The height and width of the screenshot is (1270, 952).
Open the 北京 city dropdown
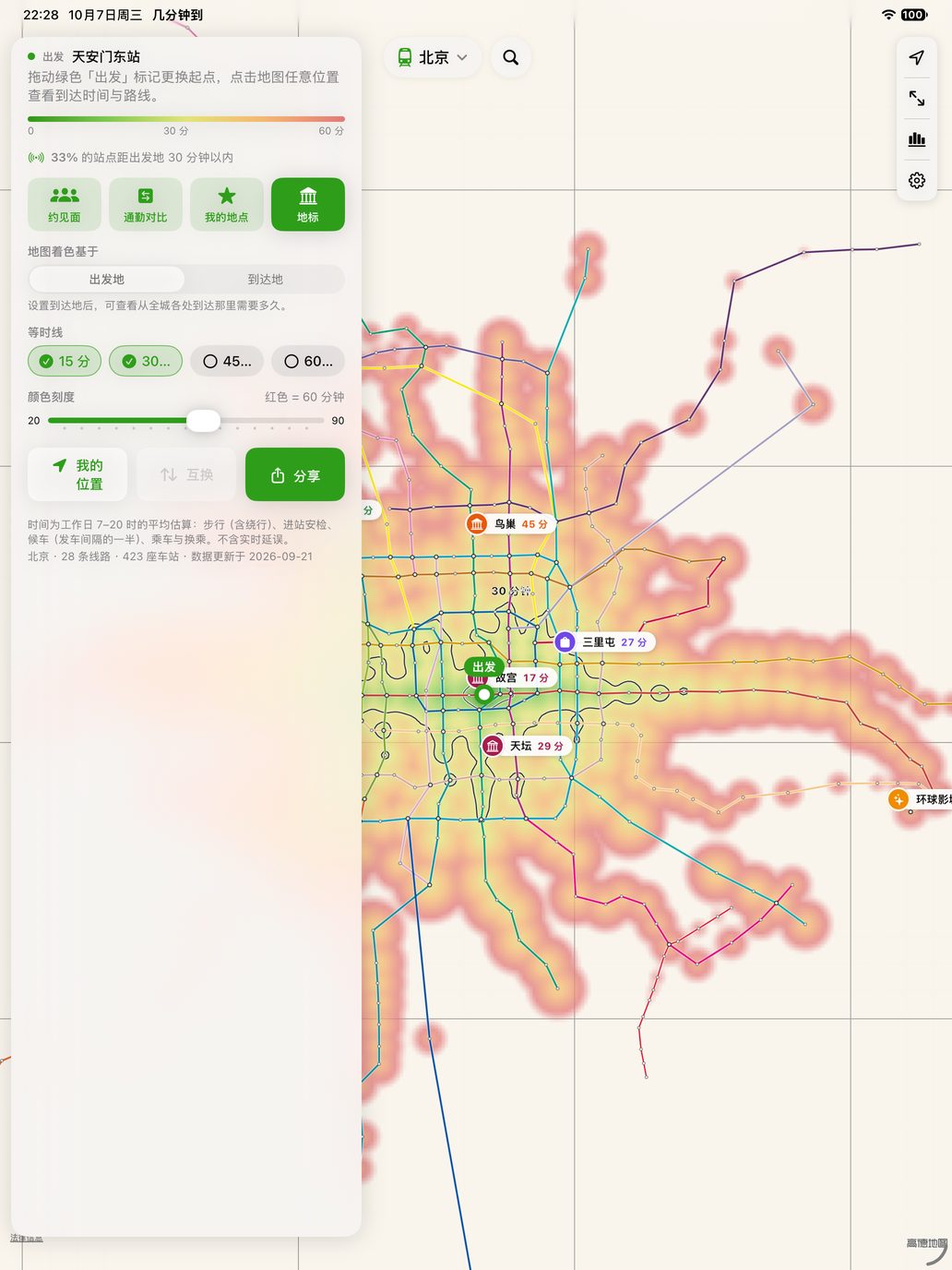tap(433, 57)
